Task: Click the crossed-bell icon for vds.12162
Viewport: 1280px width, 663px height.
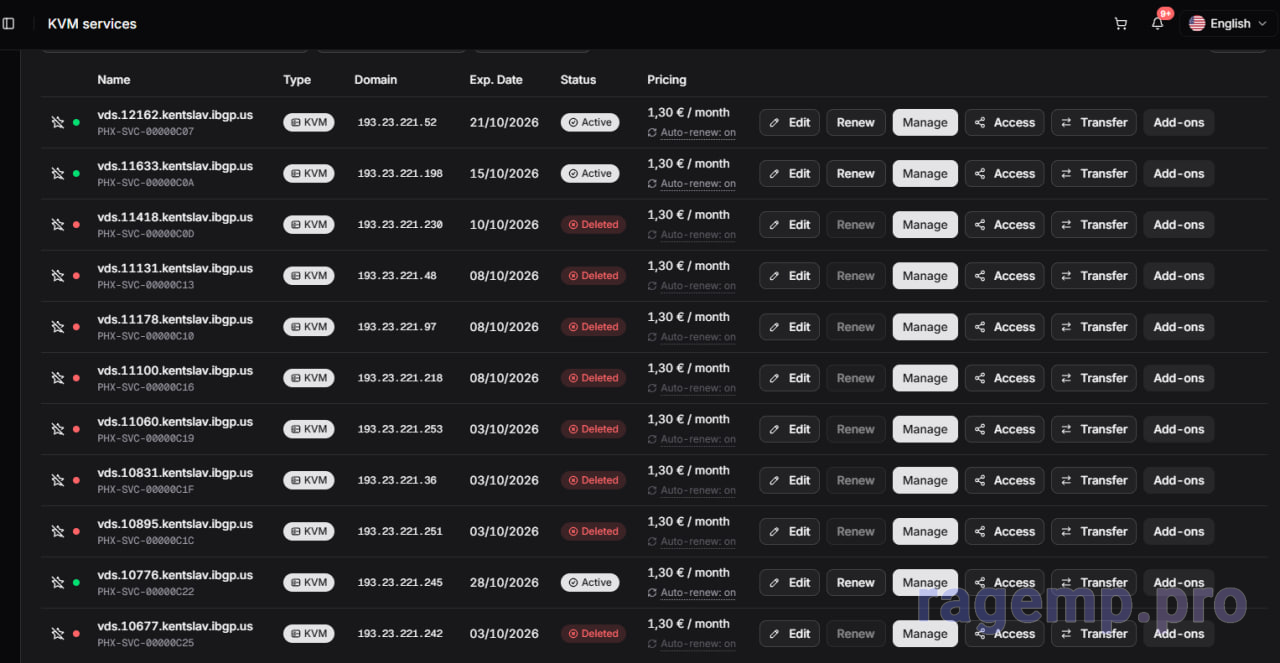Action: 58,122
